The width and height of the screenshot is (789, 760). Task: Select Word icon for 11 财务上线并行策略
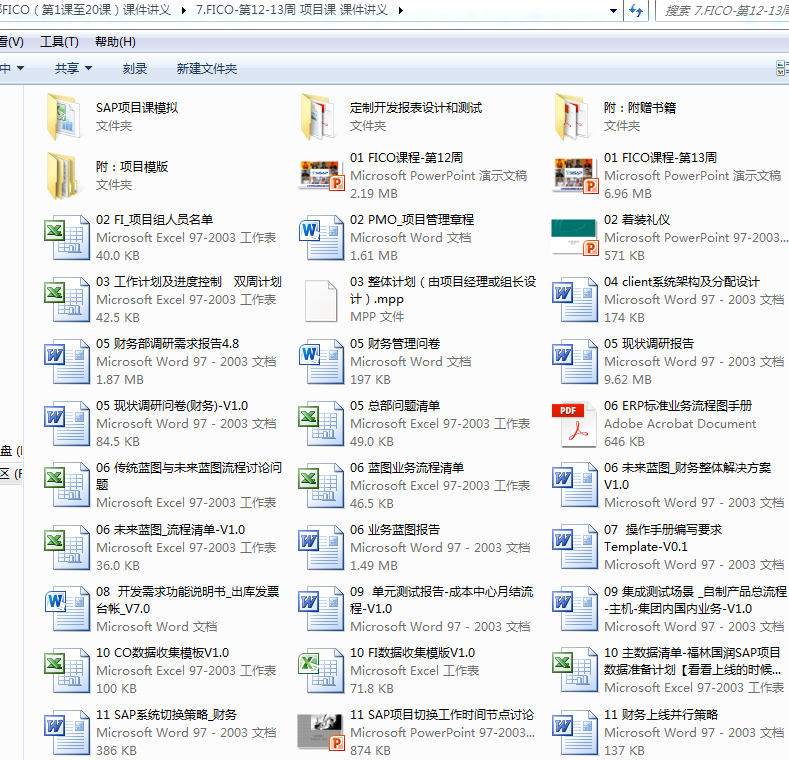coord(574,733)
